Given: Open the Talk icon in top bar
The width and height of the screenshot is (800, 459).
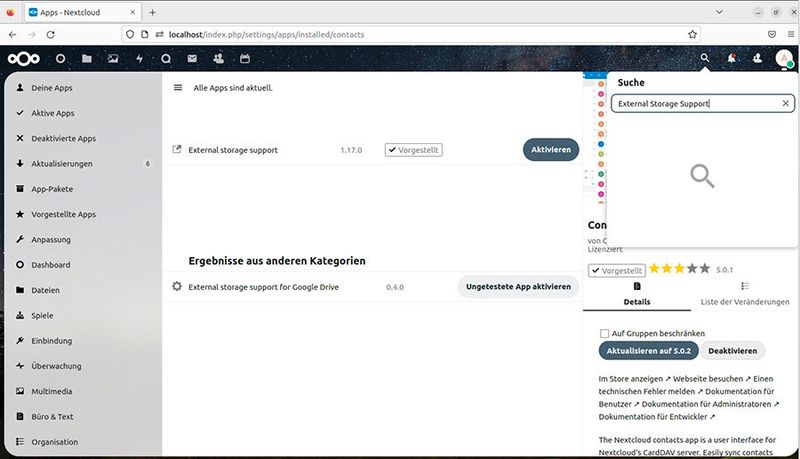Looking at the screenshot, I should pos(166,59).
